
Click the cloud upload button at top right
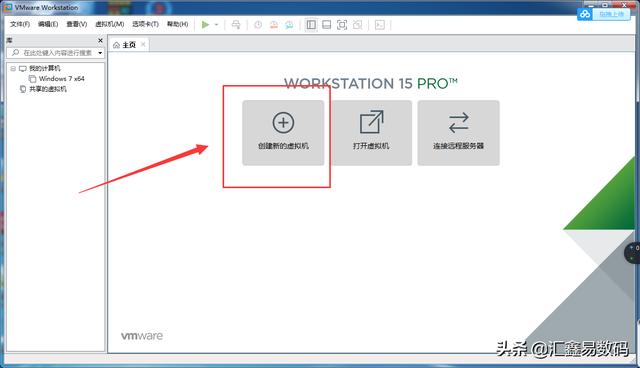click(604, 14)
